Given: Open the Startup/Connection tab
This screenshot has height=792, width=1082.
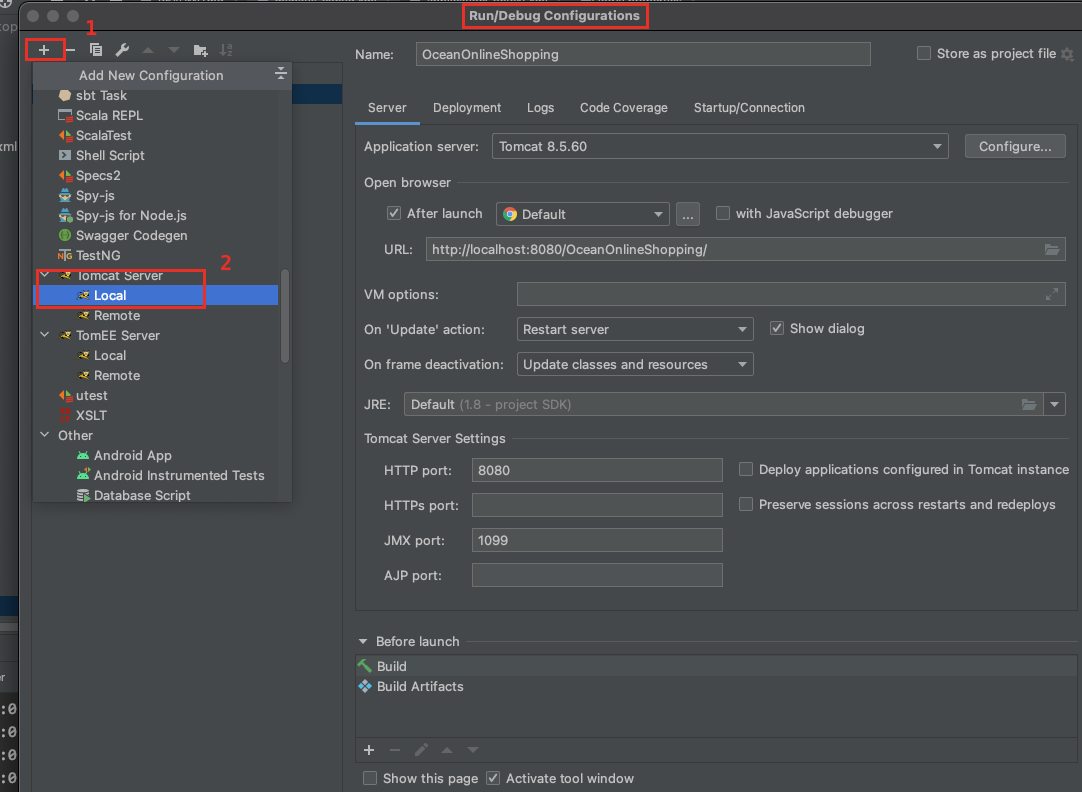Looking at the screenshot, I should pyautogui.click(x=749, y=108).
